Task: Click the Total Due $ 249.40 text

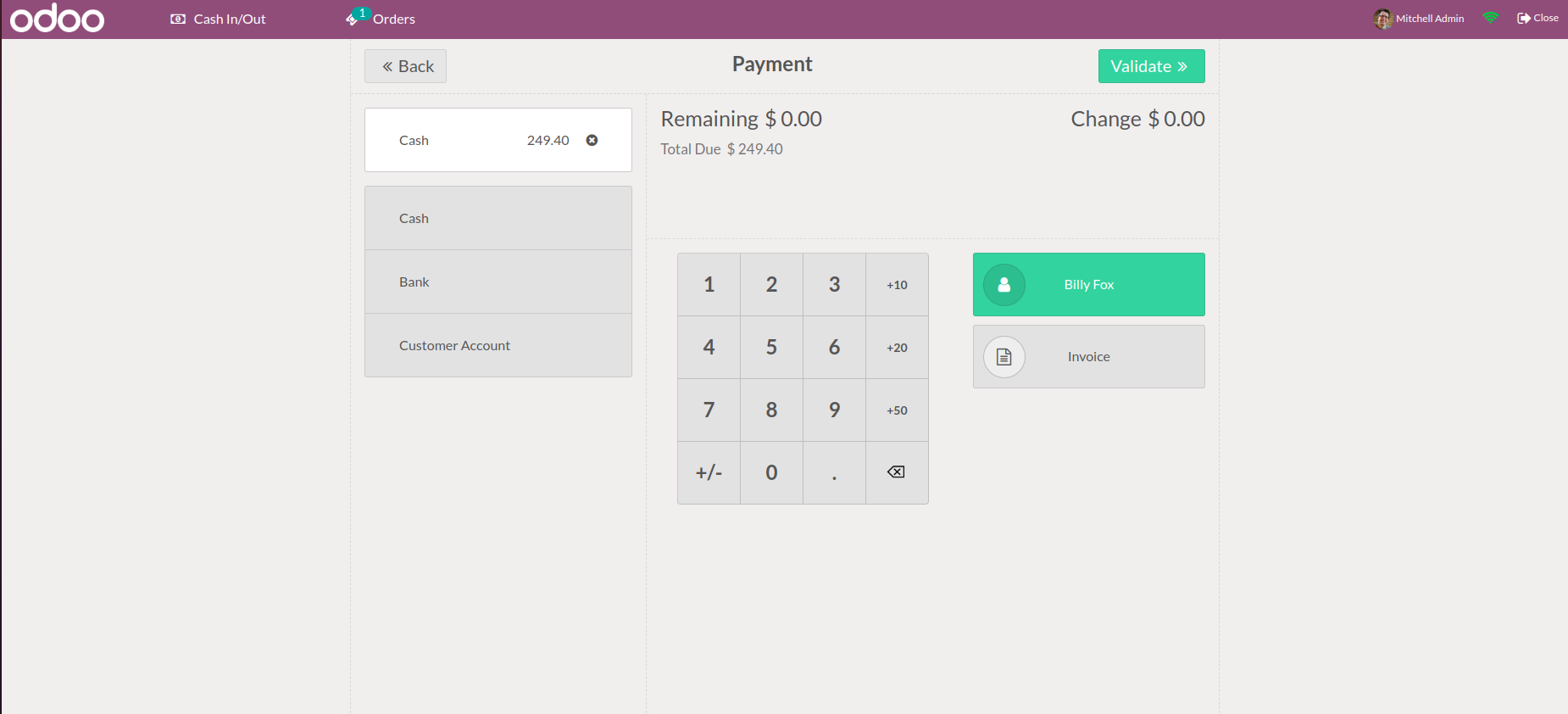Action: click(x=721, y=149)
